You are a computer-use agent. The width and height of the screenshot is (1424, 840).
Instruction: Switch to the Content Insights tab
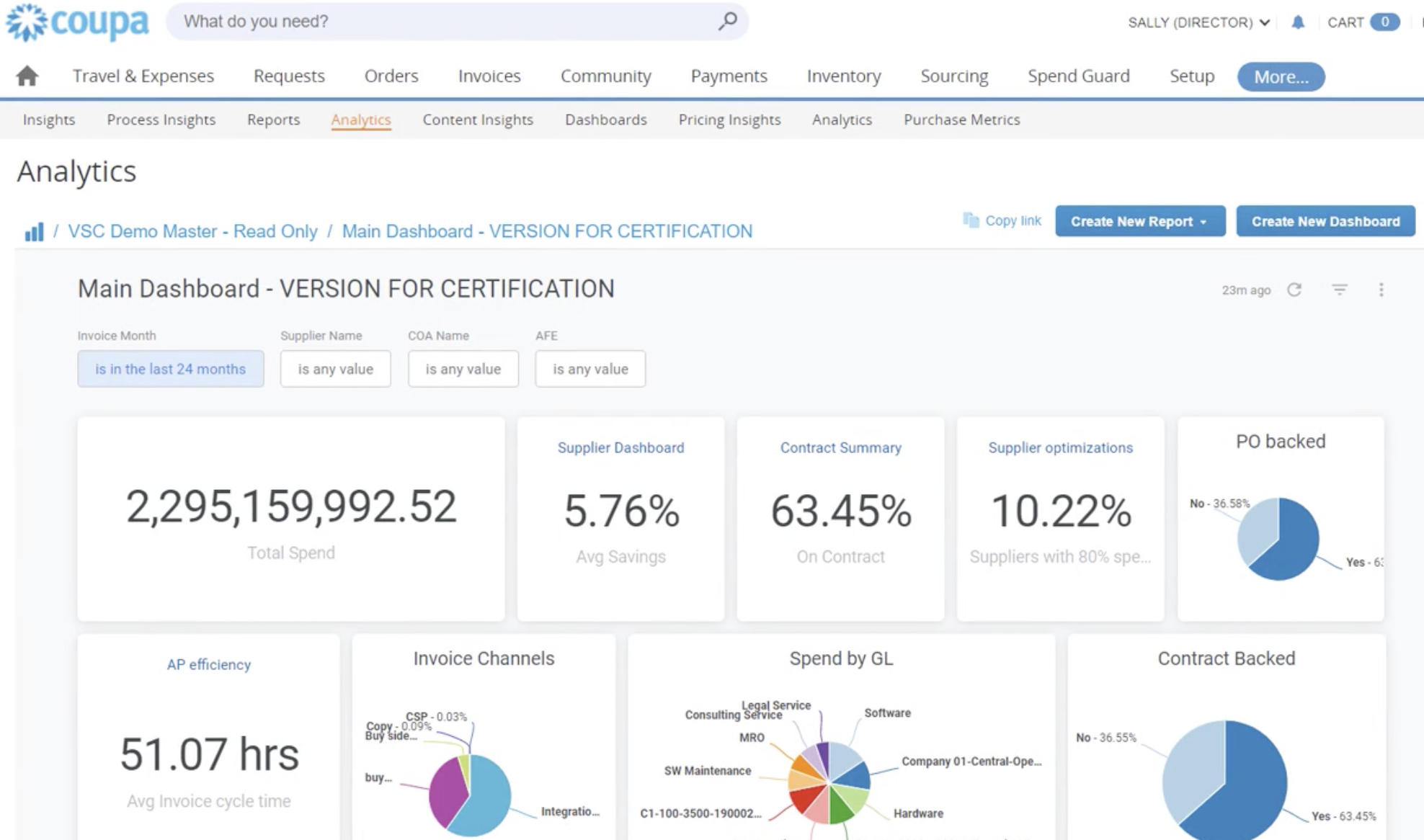[x=478, y=120]
